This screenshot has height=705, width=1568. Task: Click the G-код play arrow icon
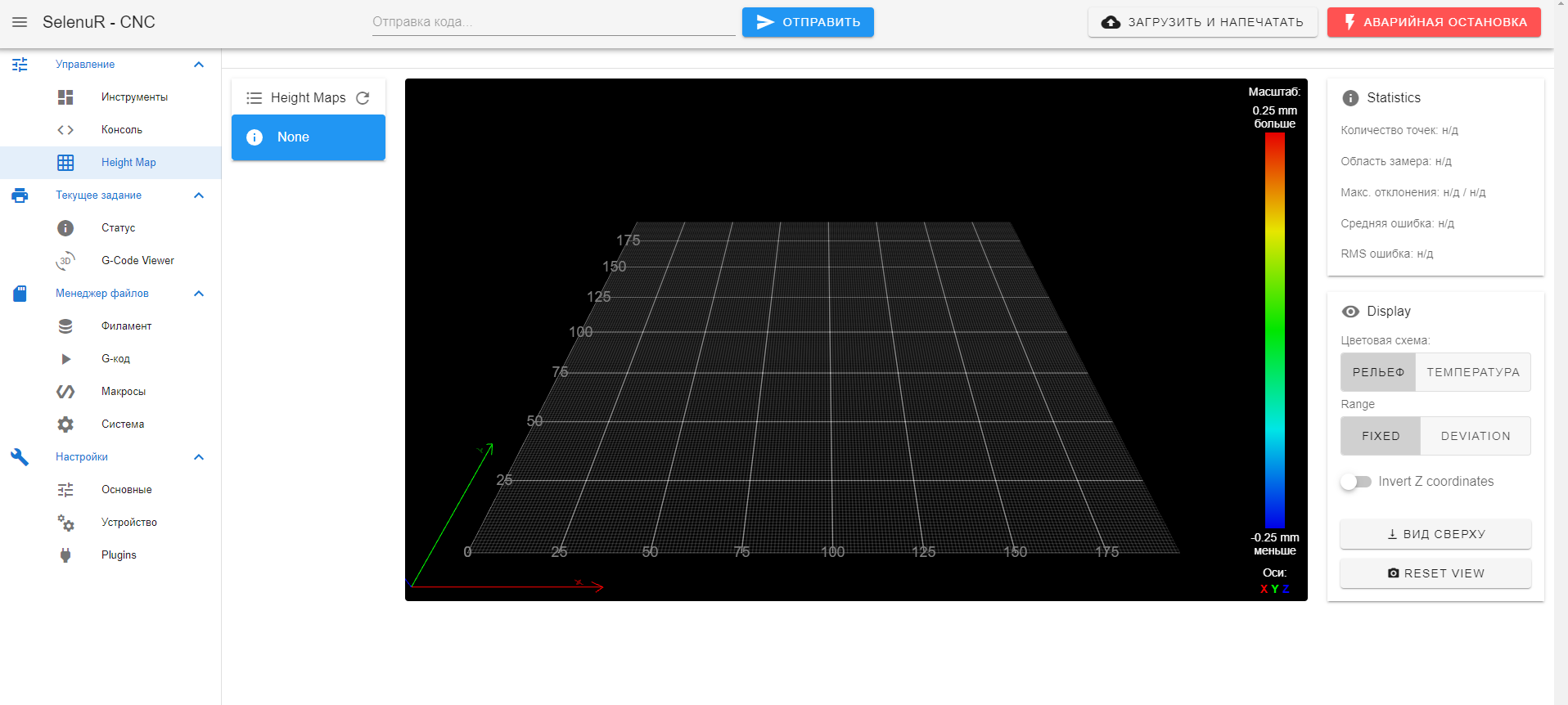(66, 359)
